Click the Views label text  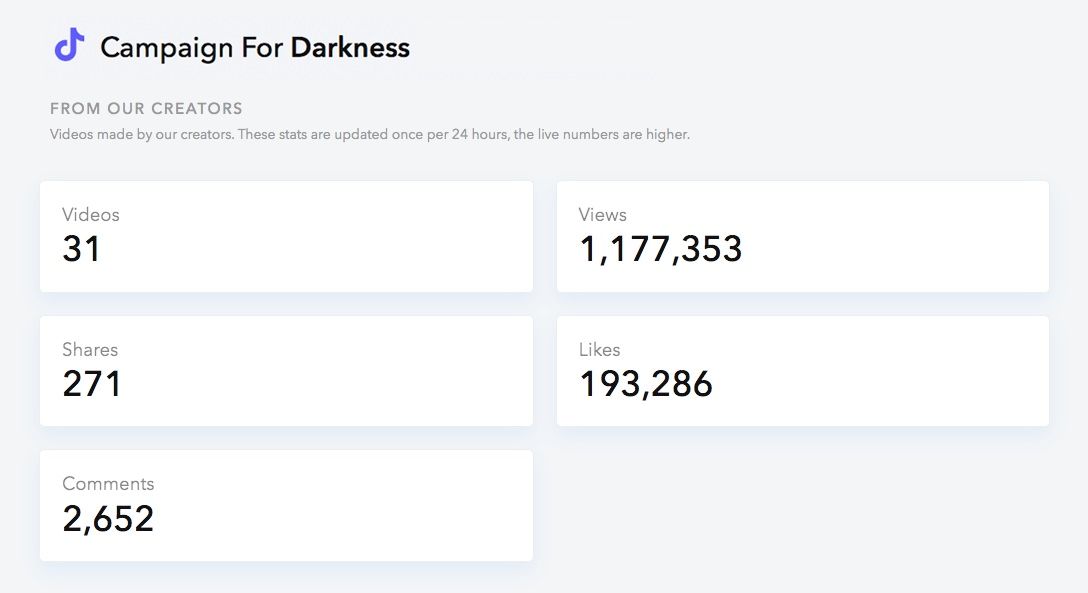coord(603,214)
